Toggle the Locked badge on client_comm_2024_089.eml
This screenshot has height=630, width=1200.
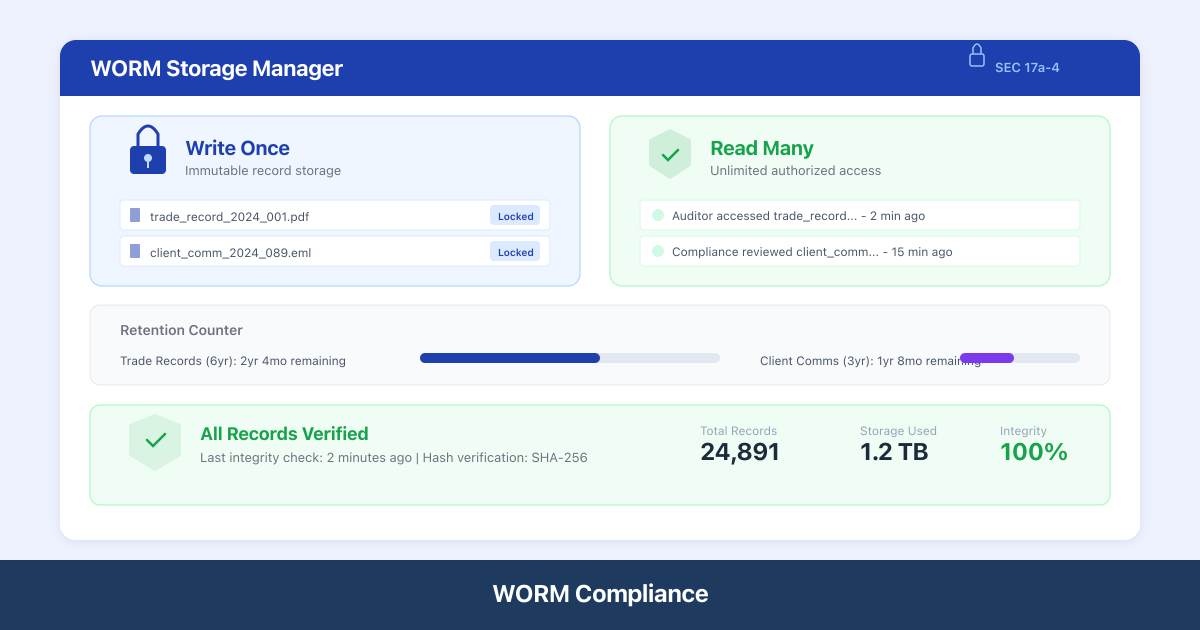click(x=515, y=251)
